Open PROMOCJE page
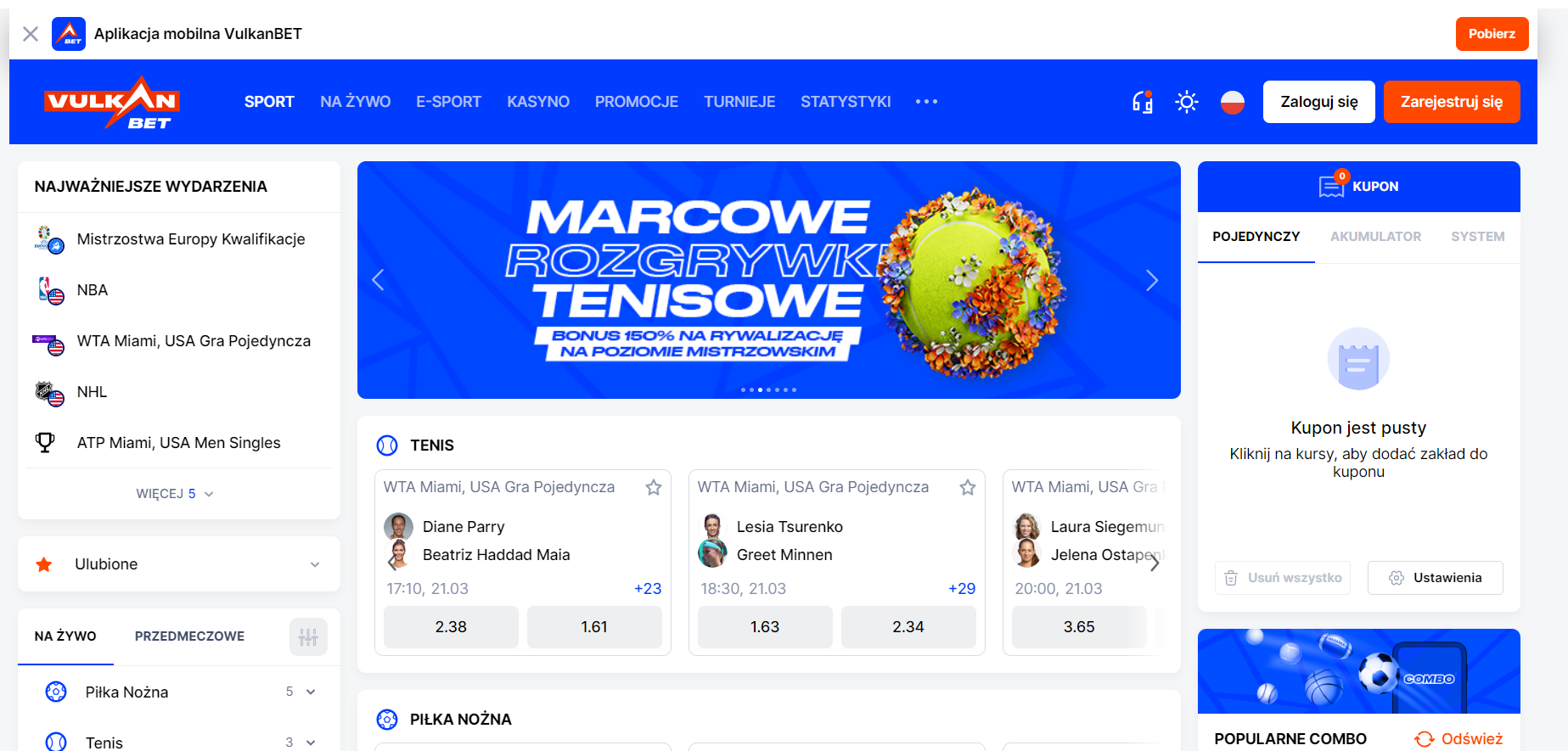Viewport: 1568px width, 751px height. [637, 102]
